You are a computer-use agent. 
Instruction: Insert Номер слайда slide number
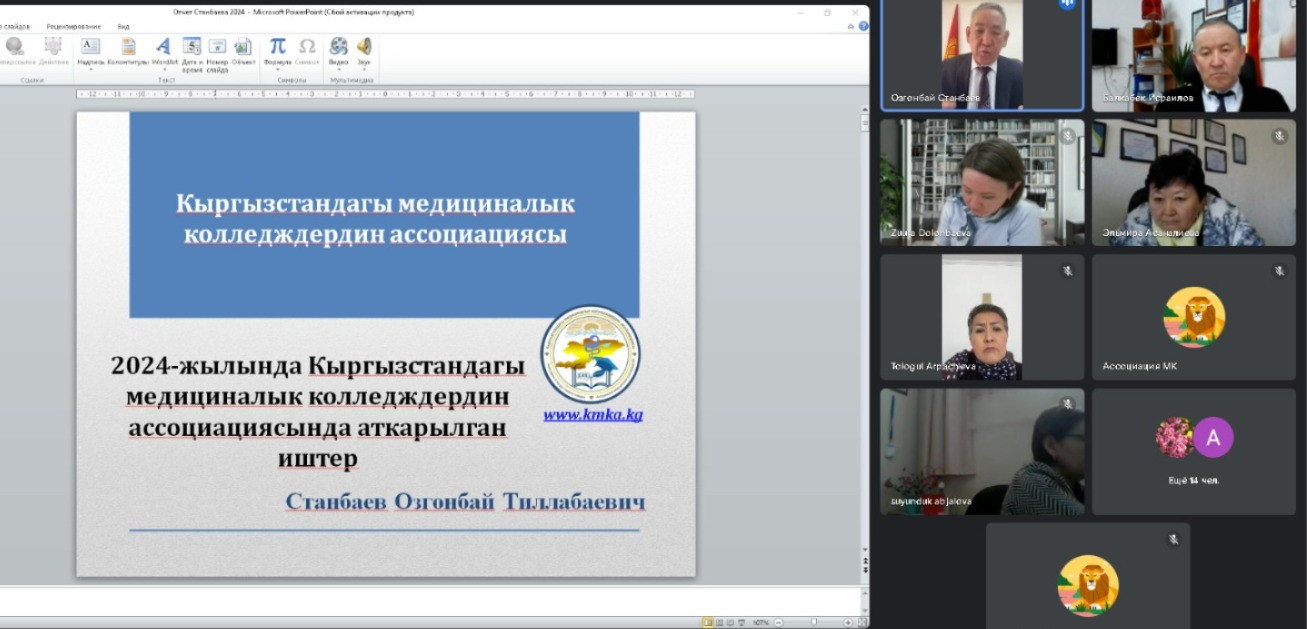click(217, 52)
